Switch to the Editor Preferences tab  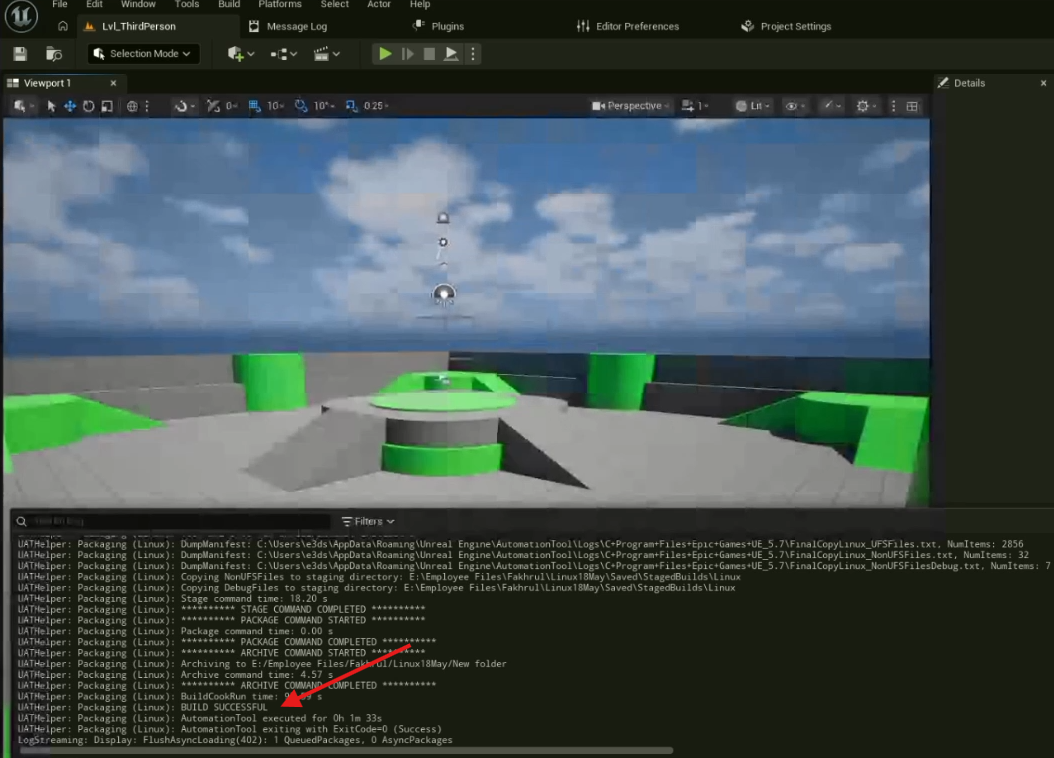628,26
